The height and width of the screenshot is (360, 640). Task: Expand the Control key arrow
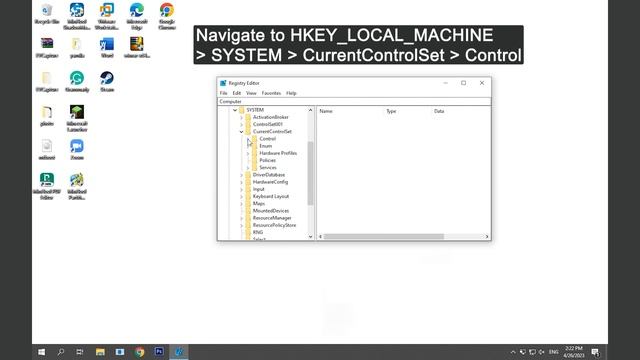point(248,139)
